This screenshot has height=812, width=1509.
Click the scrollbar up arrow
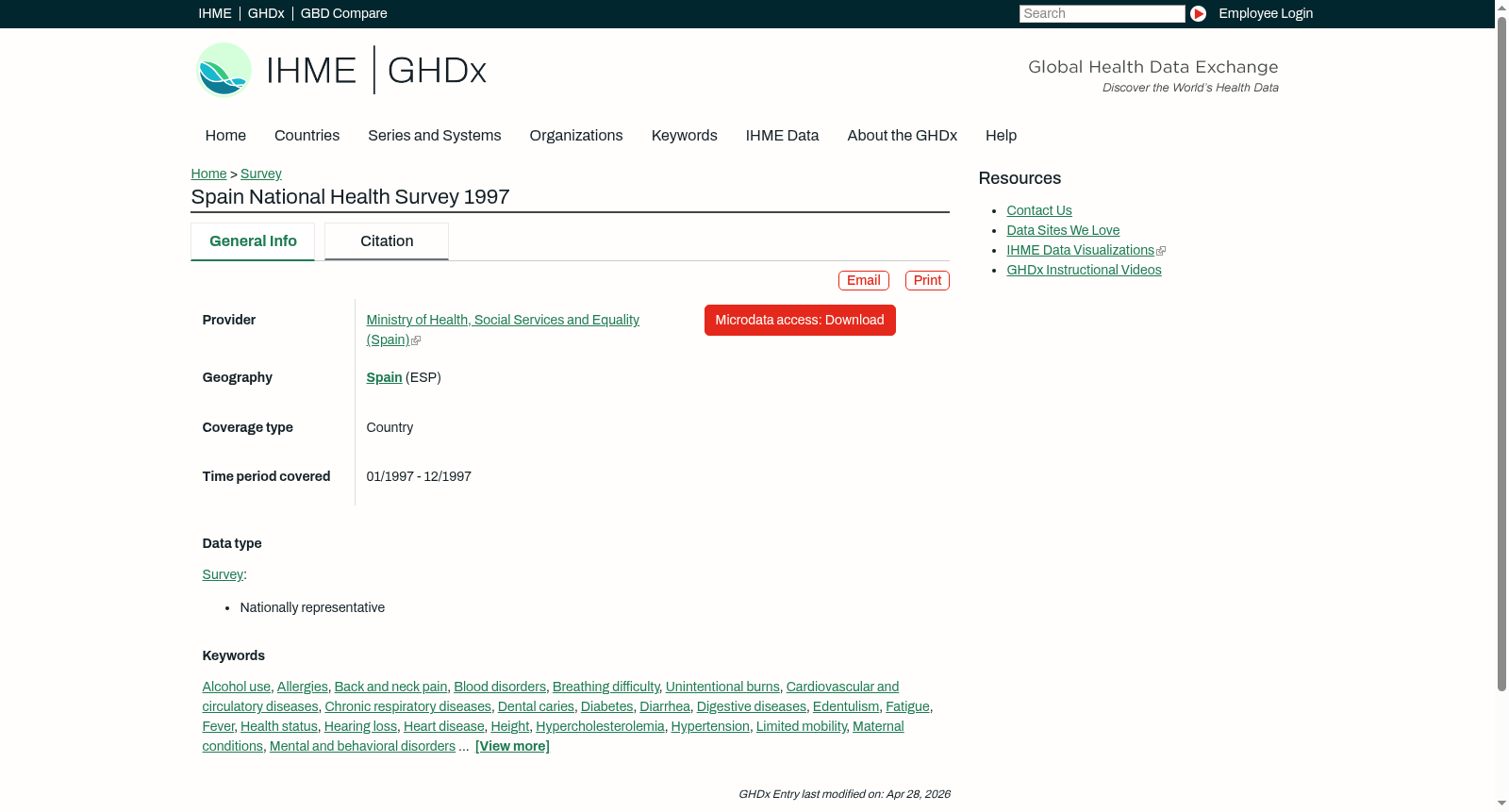click(1501, 8)
